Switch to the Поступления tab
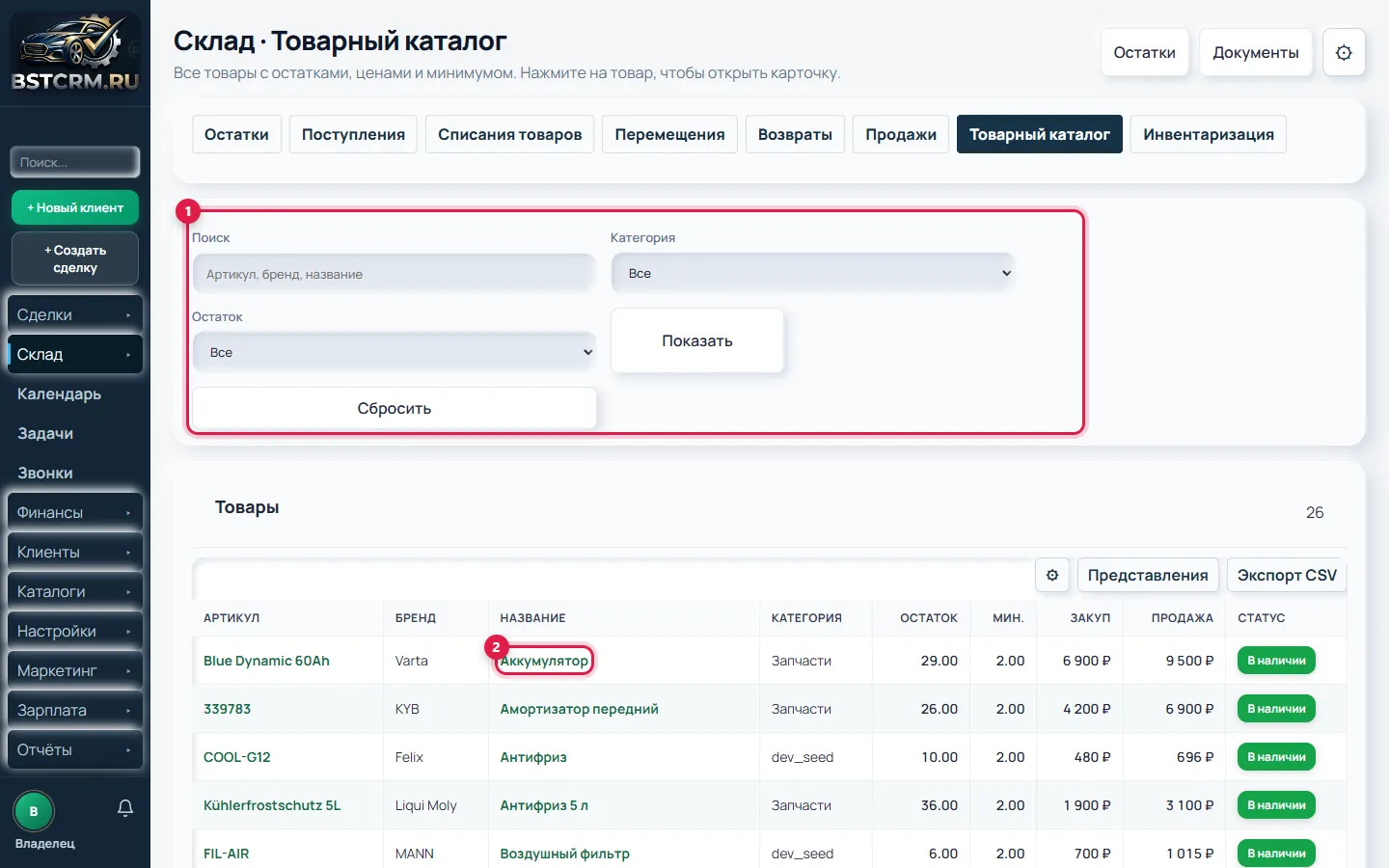The image size is (1389, 868). click(353, 134)
